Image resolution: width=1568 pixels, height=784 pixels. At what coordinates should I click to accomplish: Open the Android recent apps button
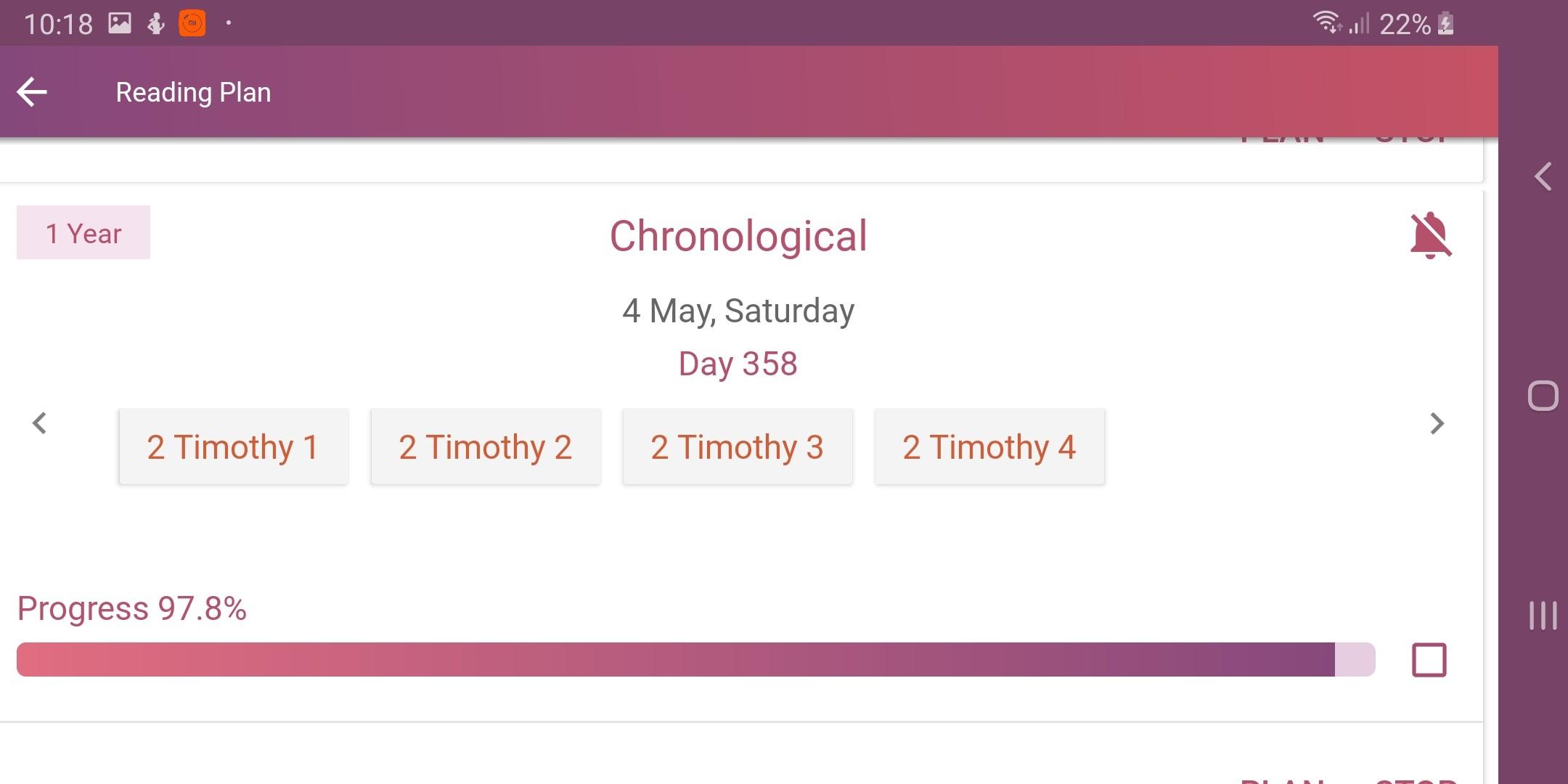click(x=1543, y=616)
